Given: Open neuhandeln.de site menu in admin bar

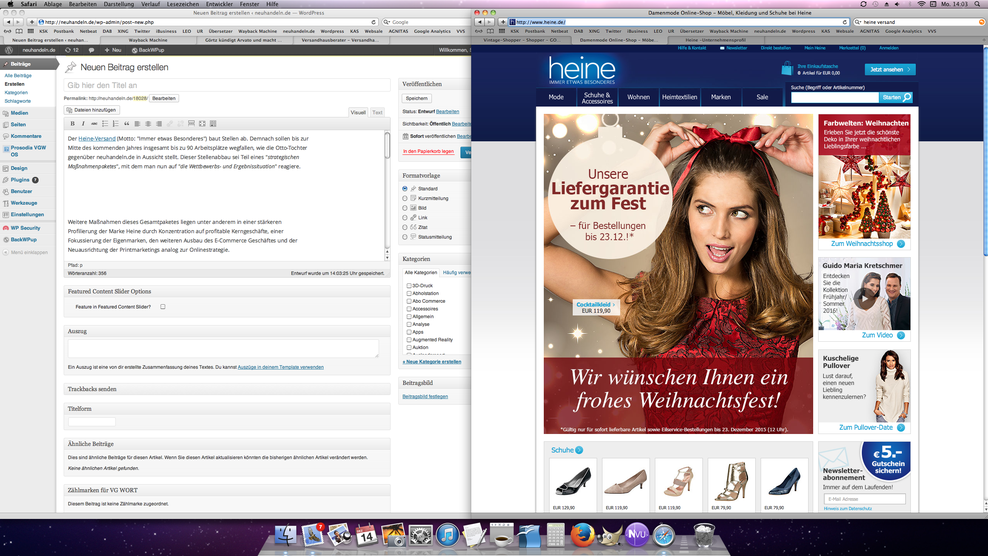Looking at the screenshot, I should pyautogui.click(x=38, y=50).
